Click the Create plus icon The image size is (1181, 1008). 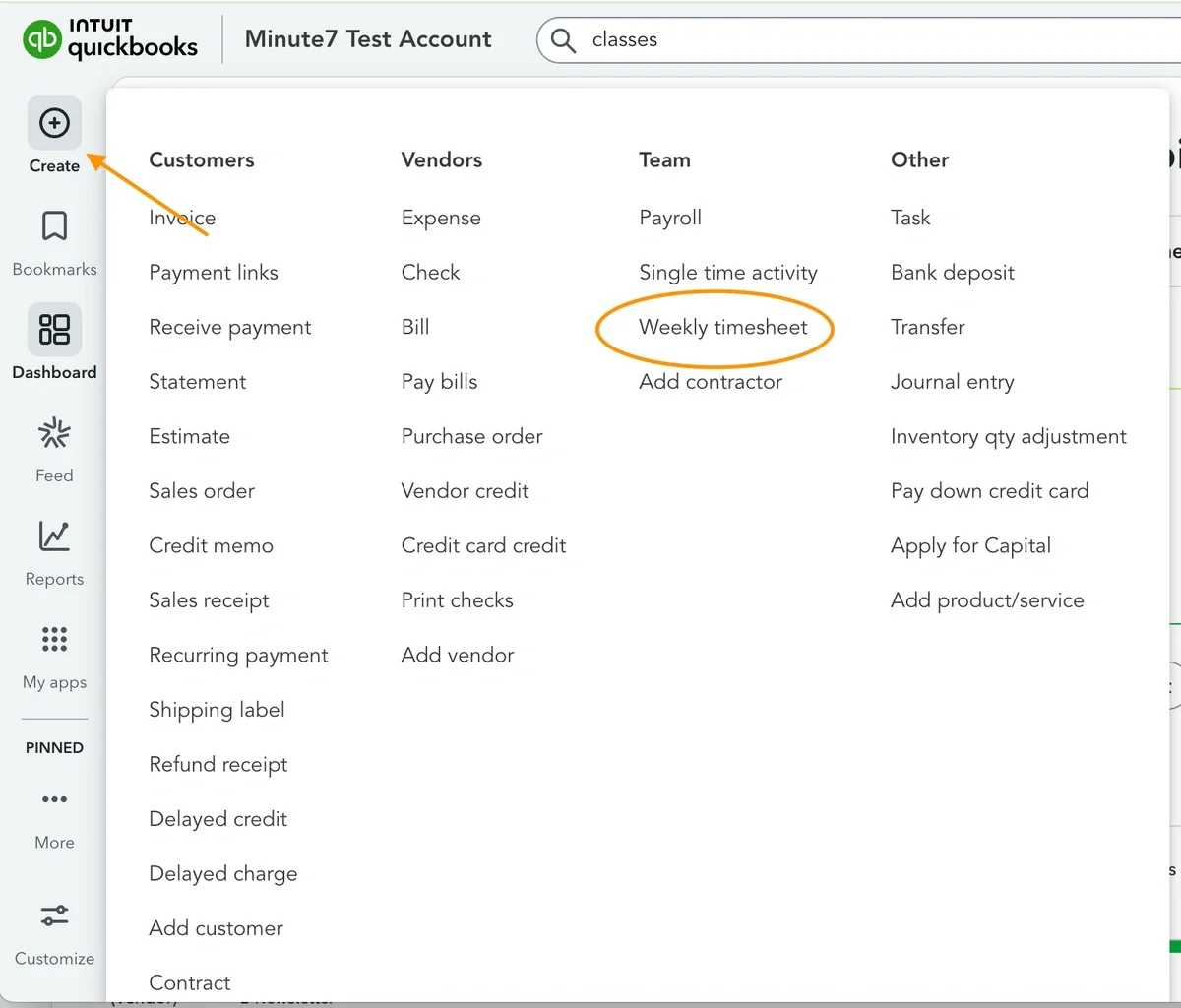54,123
